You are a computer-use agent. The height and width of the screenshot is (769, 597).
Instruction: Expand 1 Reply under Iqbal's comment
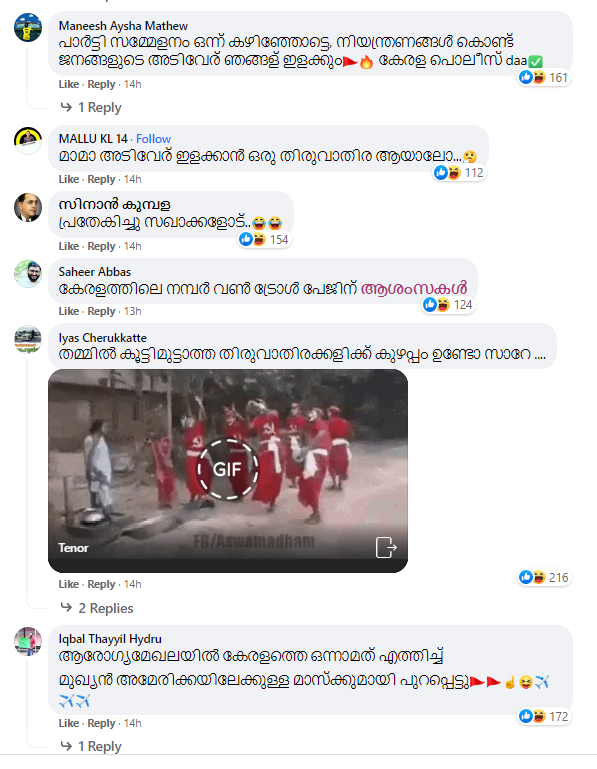(91, 746)
